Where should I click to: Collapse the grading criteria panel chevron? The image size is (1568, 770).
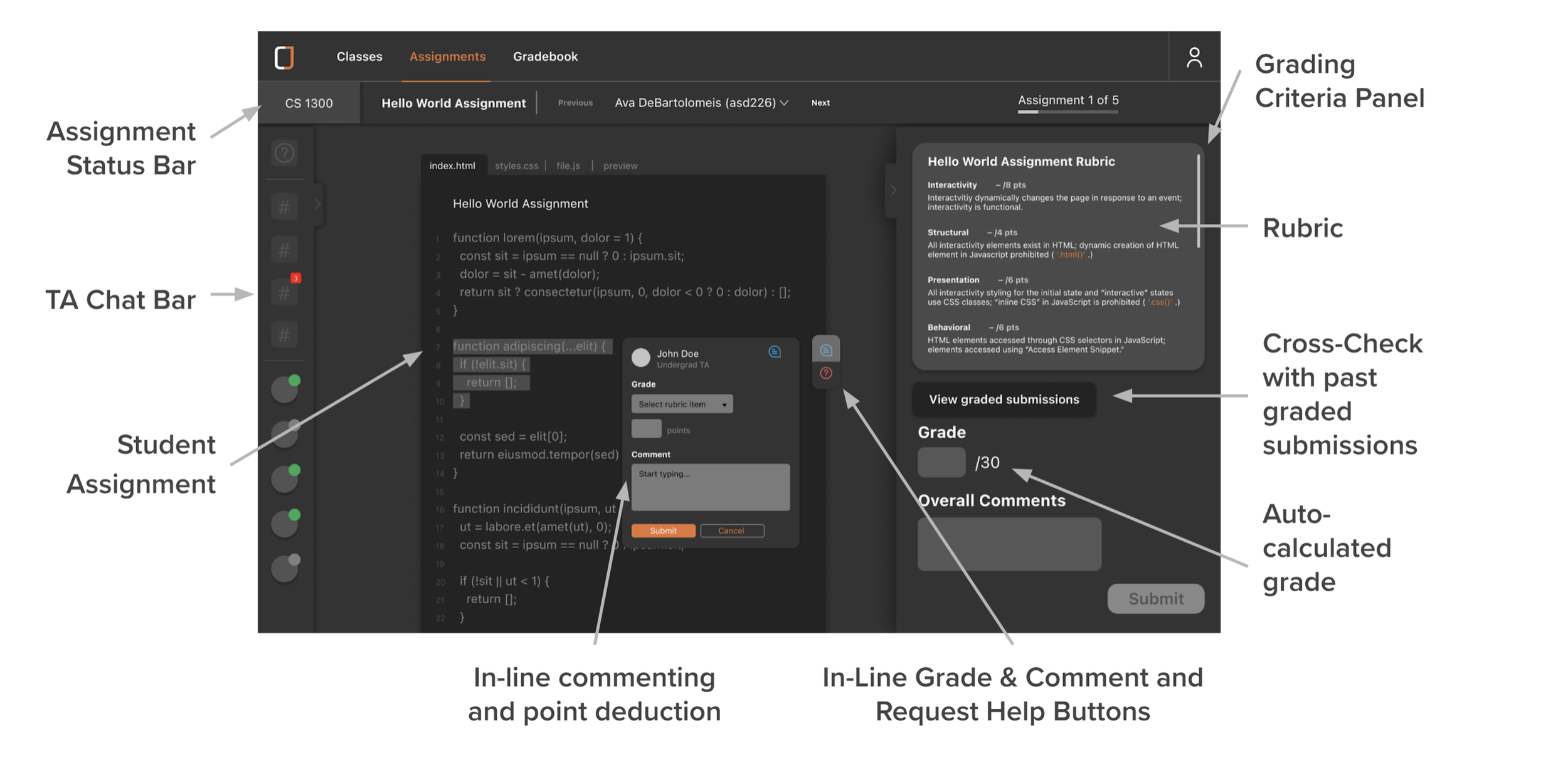[893, 190]
